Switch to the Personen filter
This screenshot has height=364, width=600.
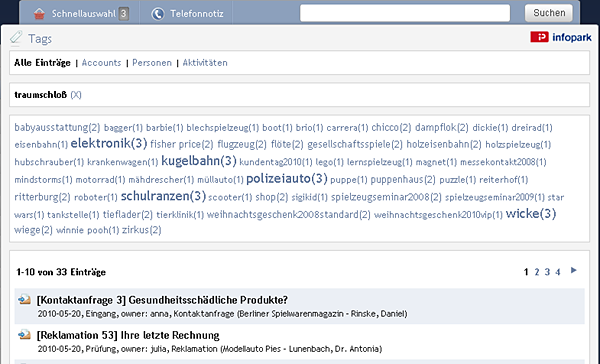152,63
